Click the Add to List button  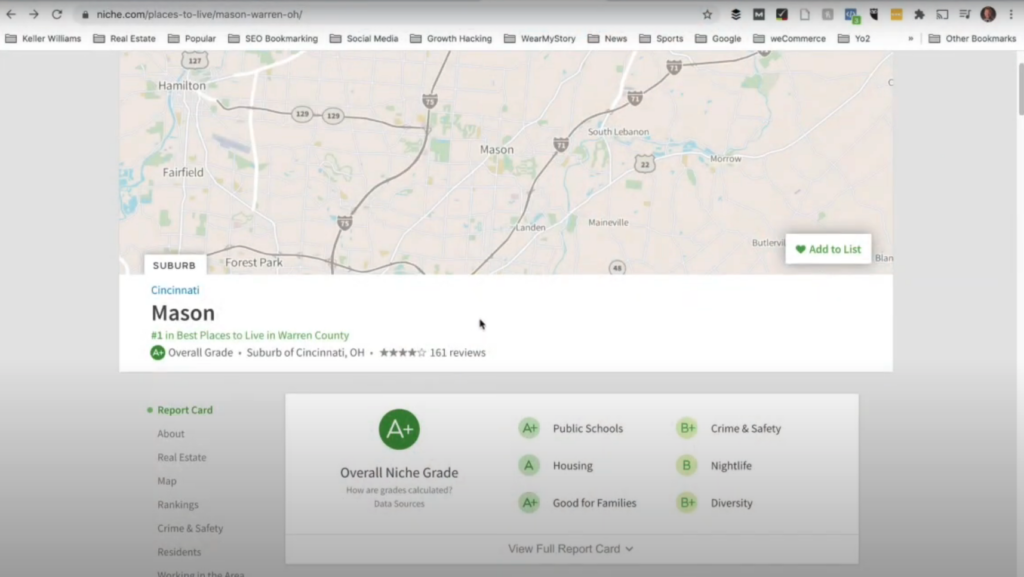(828, 249)
